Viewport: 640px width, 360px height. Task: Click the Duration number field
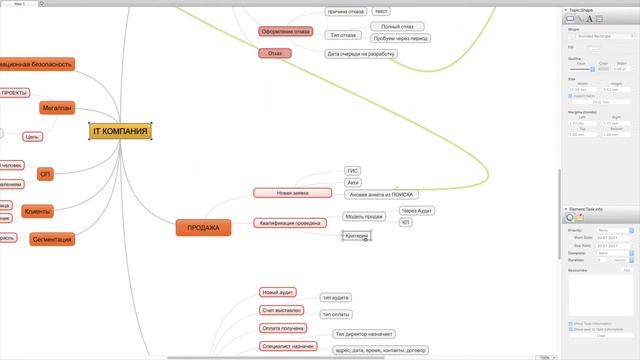602,260
